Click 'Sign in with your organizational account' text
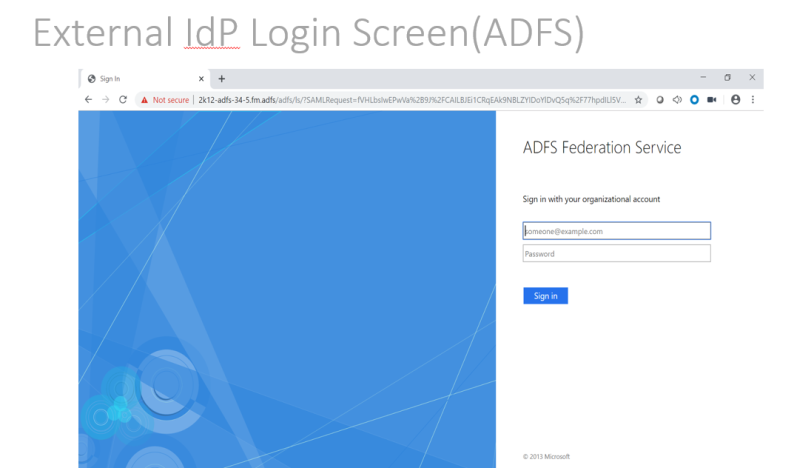This screenshot has width=794, height=468. [x=591, y=199]
